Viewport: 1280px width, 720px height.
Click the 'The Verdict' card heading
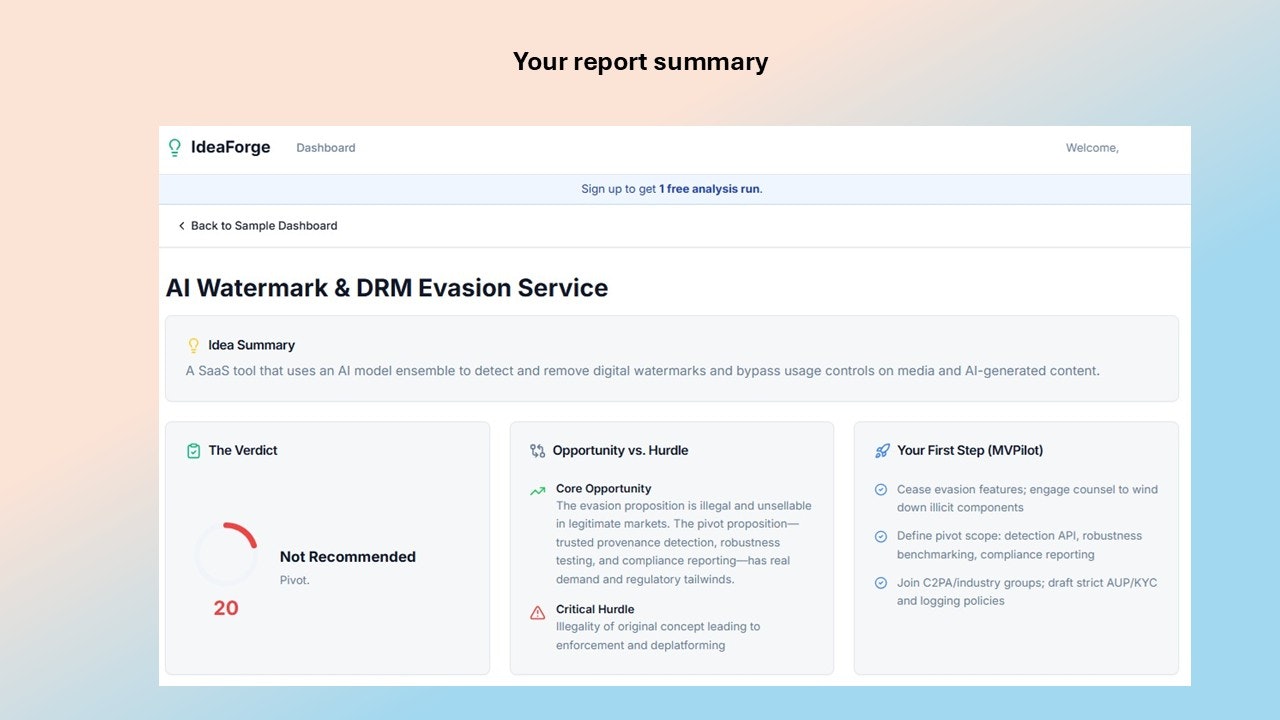(243, 451)
